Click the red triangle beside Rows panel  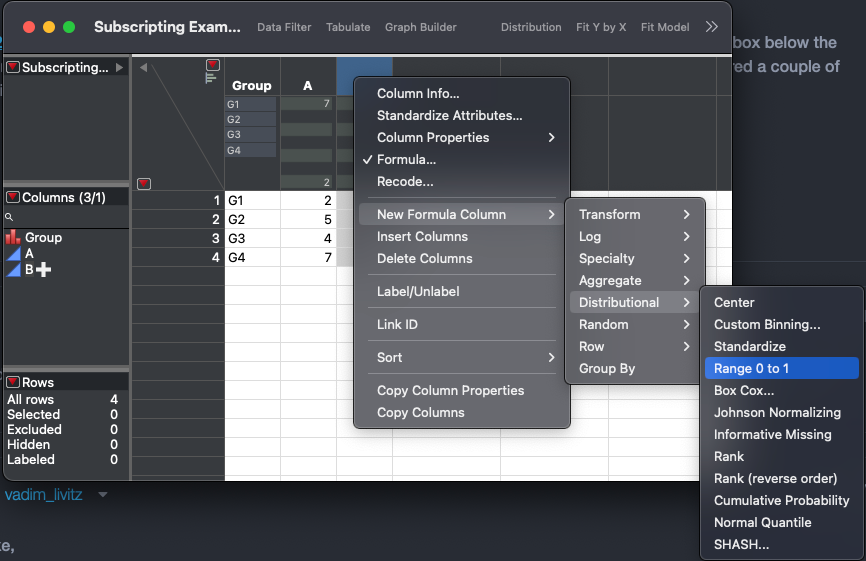[13, 382]
